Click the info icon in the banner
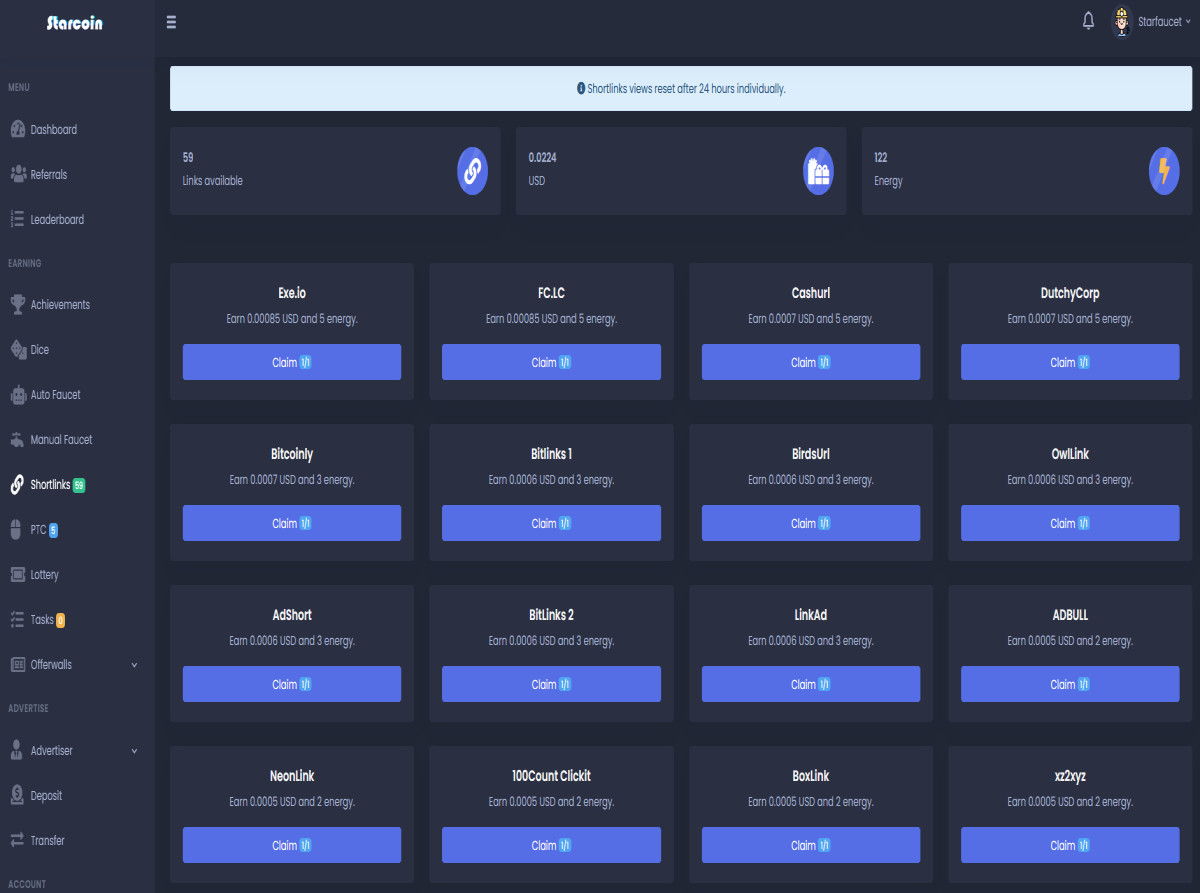Screen dimensions: 1200x893 coord(581,88)
